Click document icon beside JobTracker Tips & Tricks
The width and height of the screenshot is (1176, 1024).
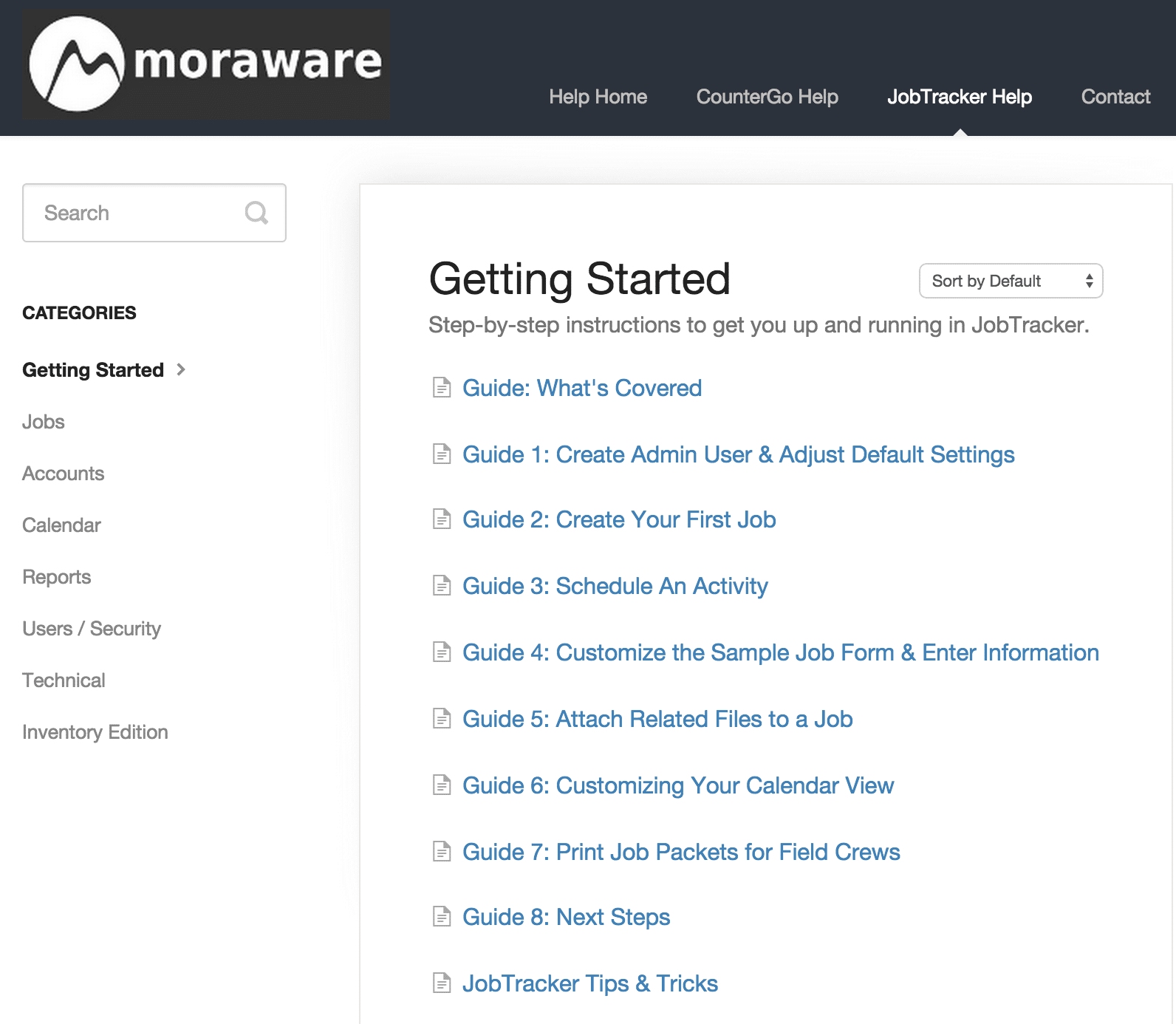click(x=442, y=983)
